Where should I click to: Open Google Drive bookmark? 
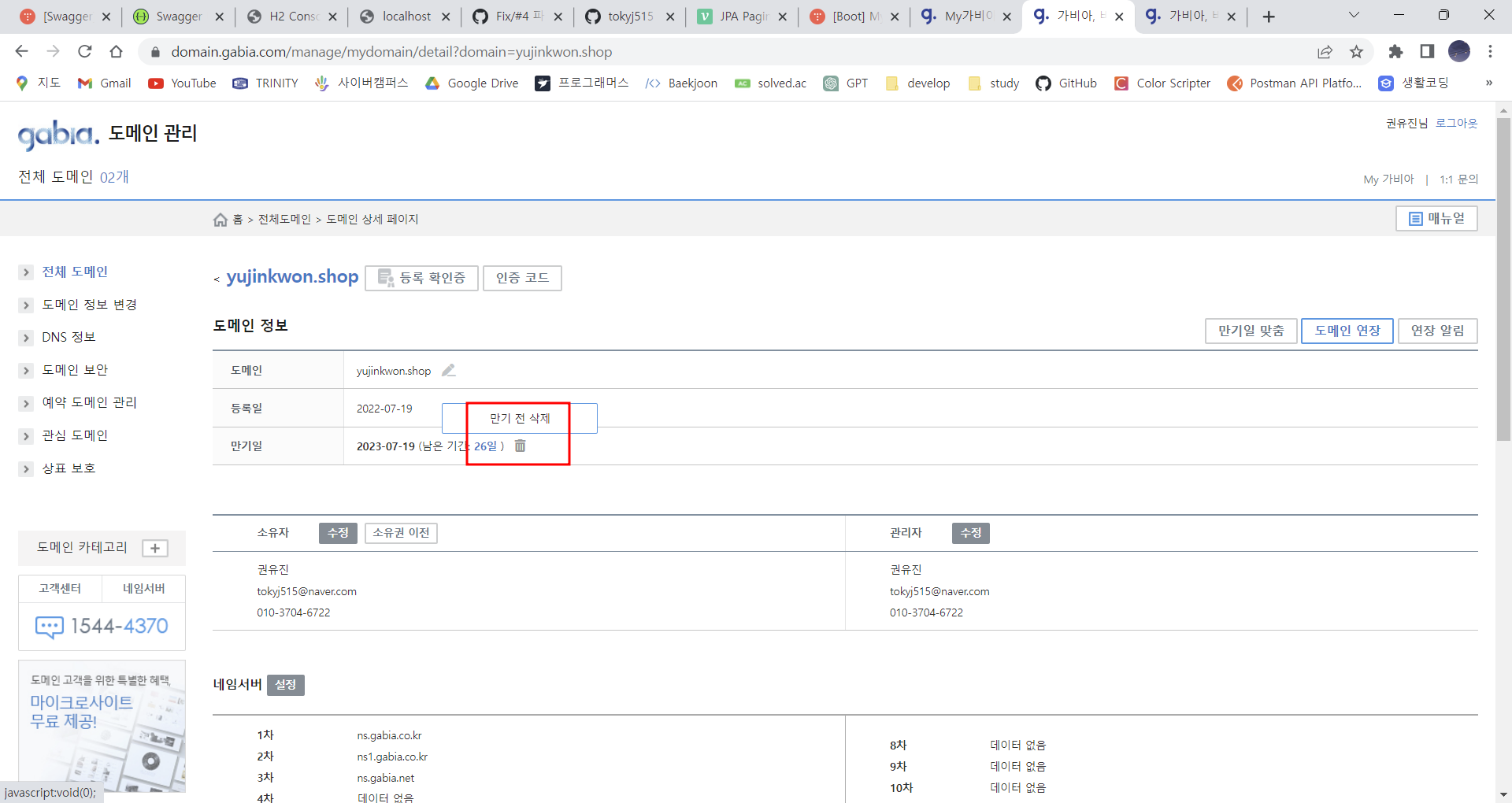472,83
